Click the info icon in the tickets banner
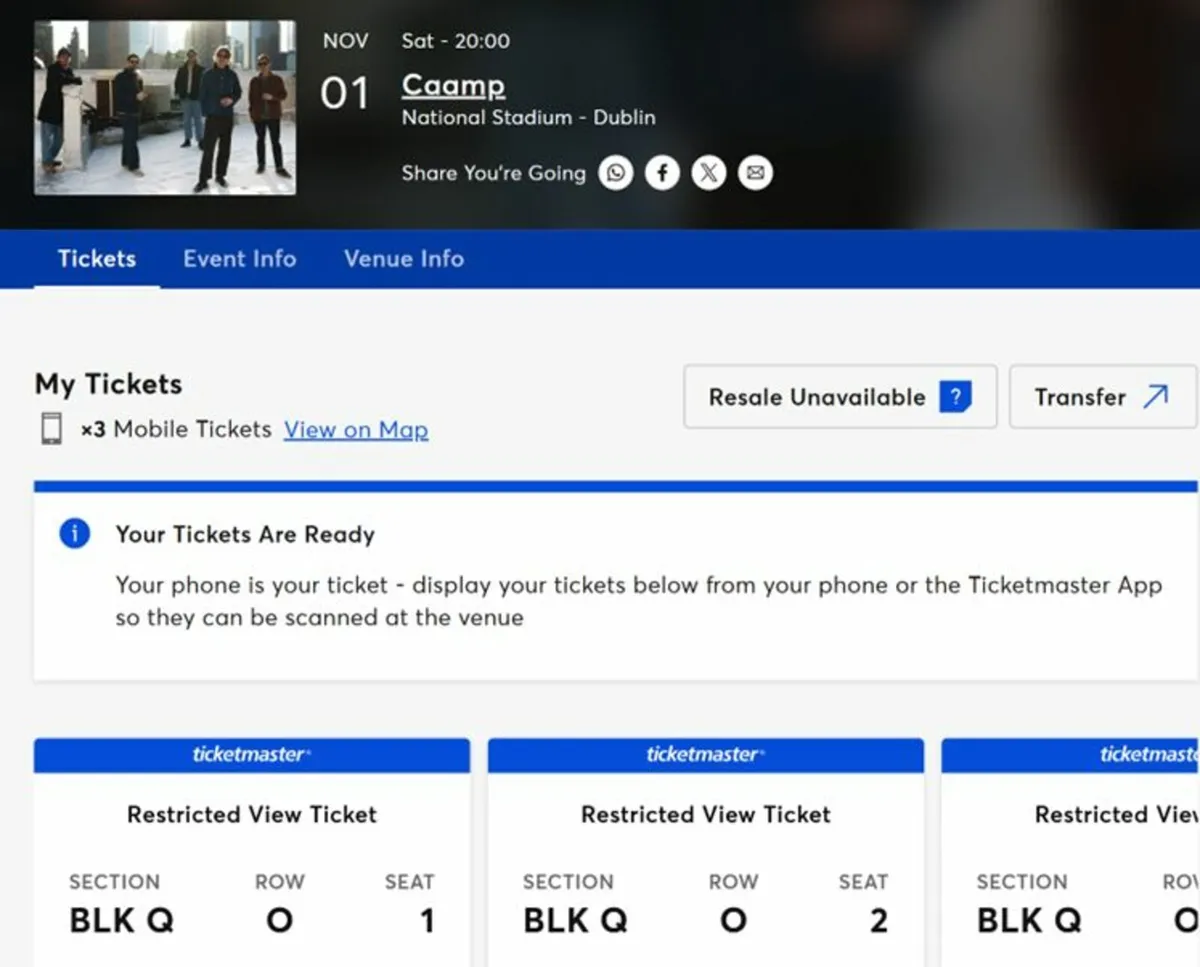Image resolution: width=1200 pixels, height=967 pixels. coord(73,534)
